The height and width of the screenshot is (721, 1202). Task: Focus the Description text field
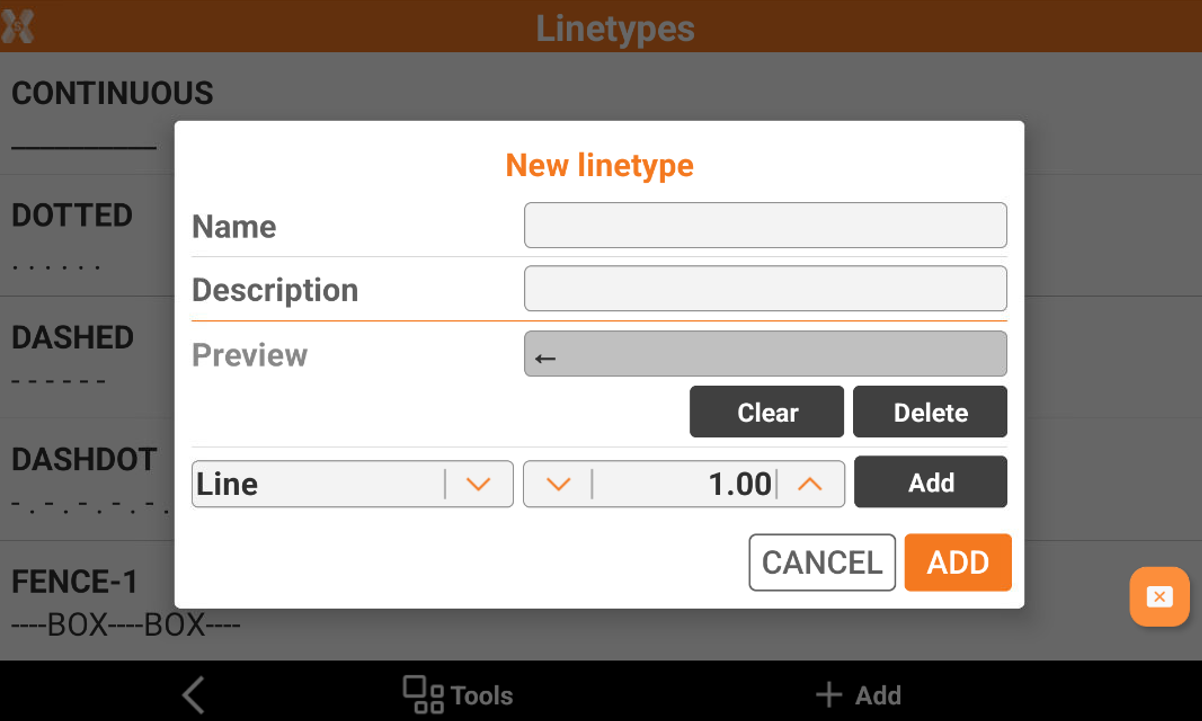click(x=765, y=289)
